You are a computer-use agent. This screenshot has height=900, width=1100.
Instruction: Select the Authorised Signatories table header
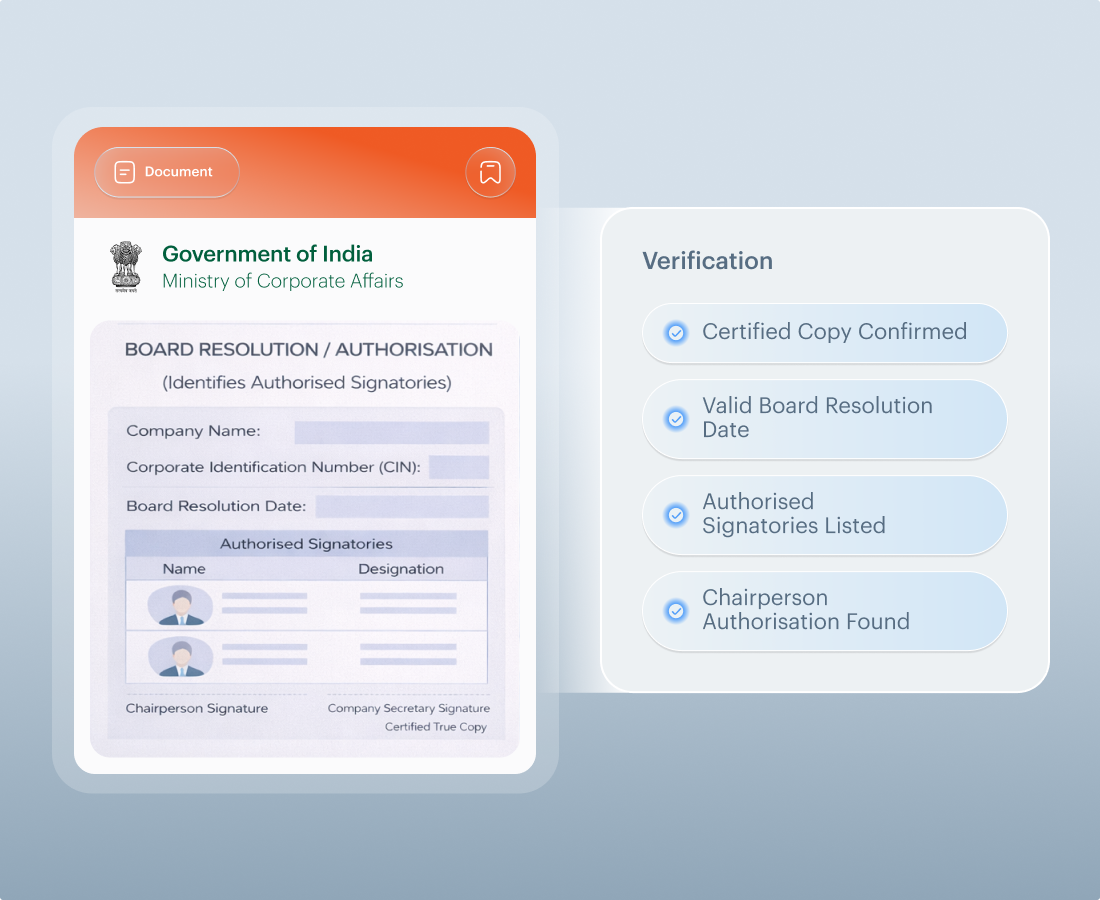click(306, 544)
